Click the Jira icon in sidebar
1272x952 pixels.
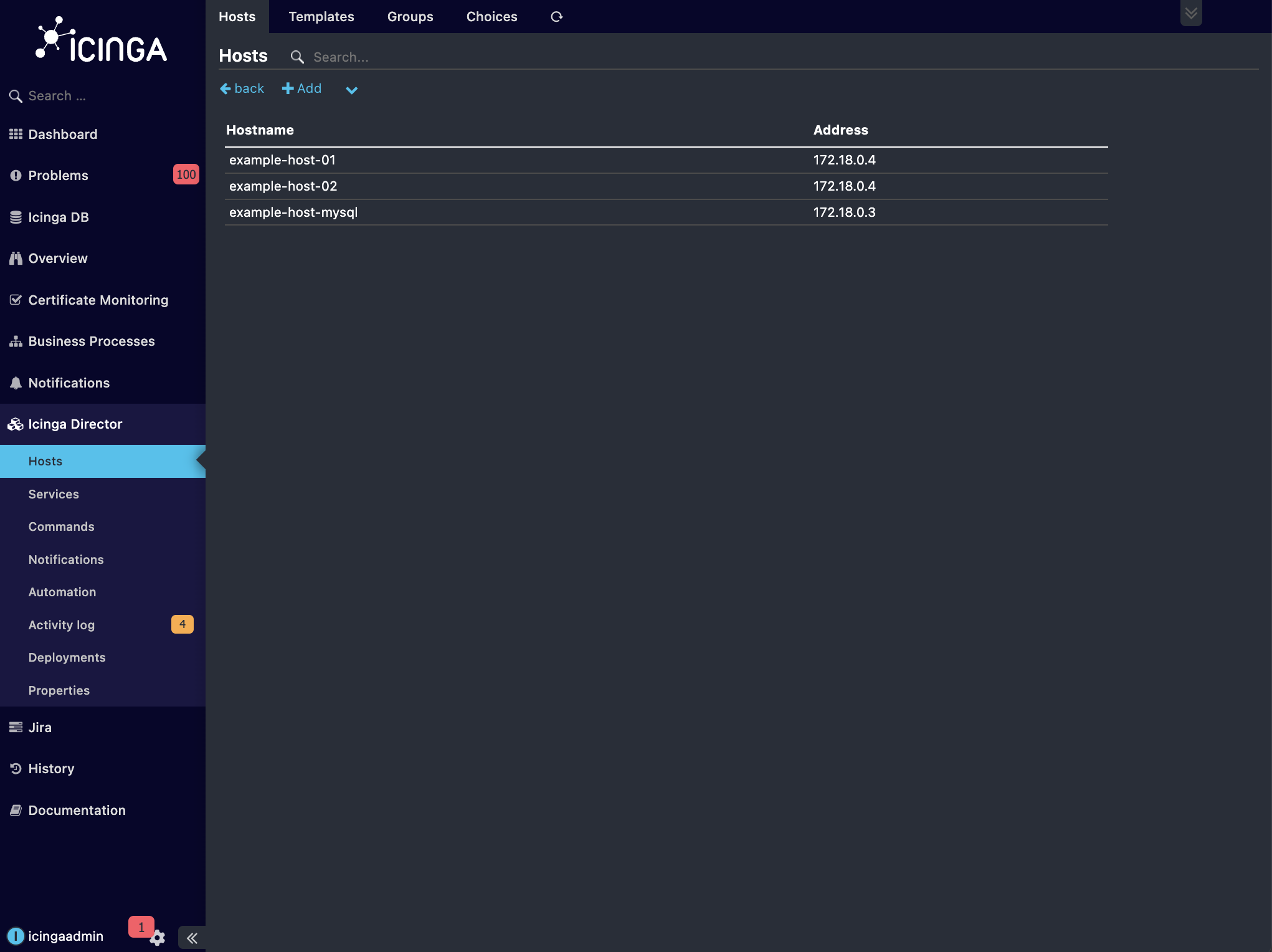(x=16, y=727)
